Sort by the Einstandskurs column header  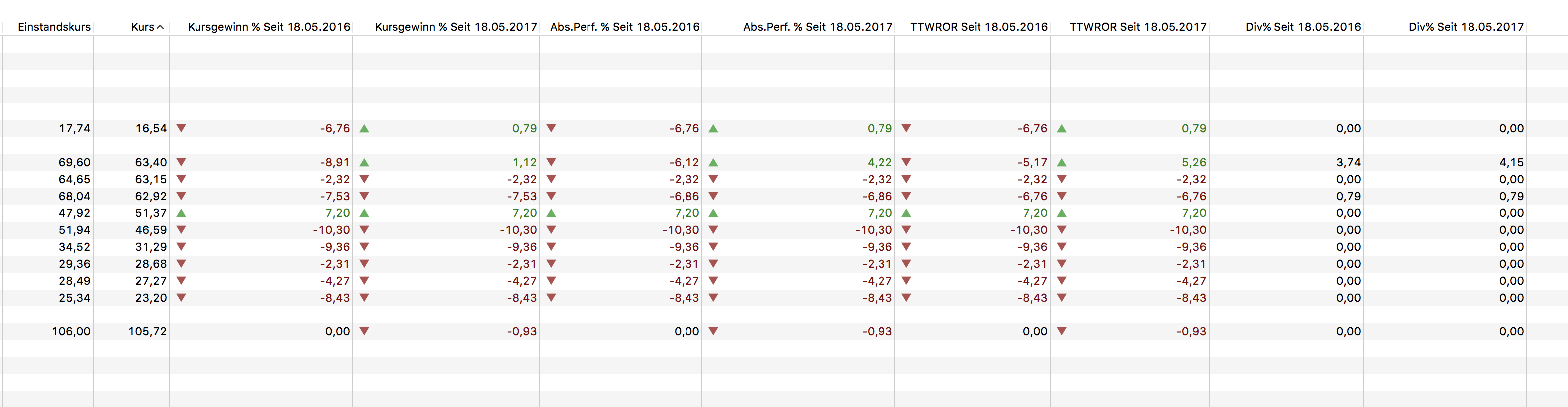(x=54, y=27)
